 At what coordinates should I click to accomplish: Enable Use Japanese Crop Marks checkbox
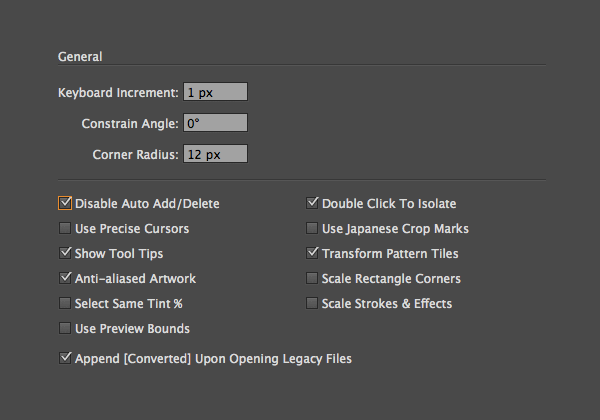click(313, 228)
